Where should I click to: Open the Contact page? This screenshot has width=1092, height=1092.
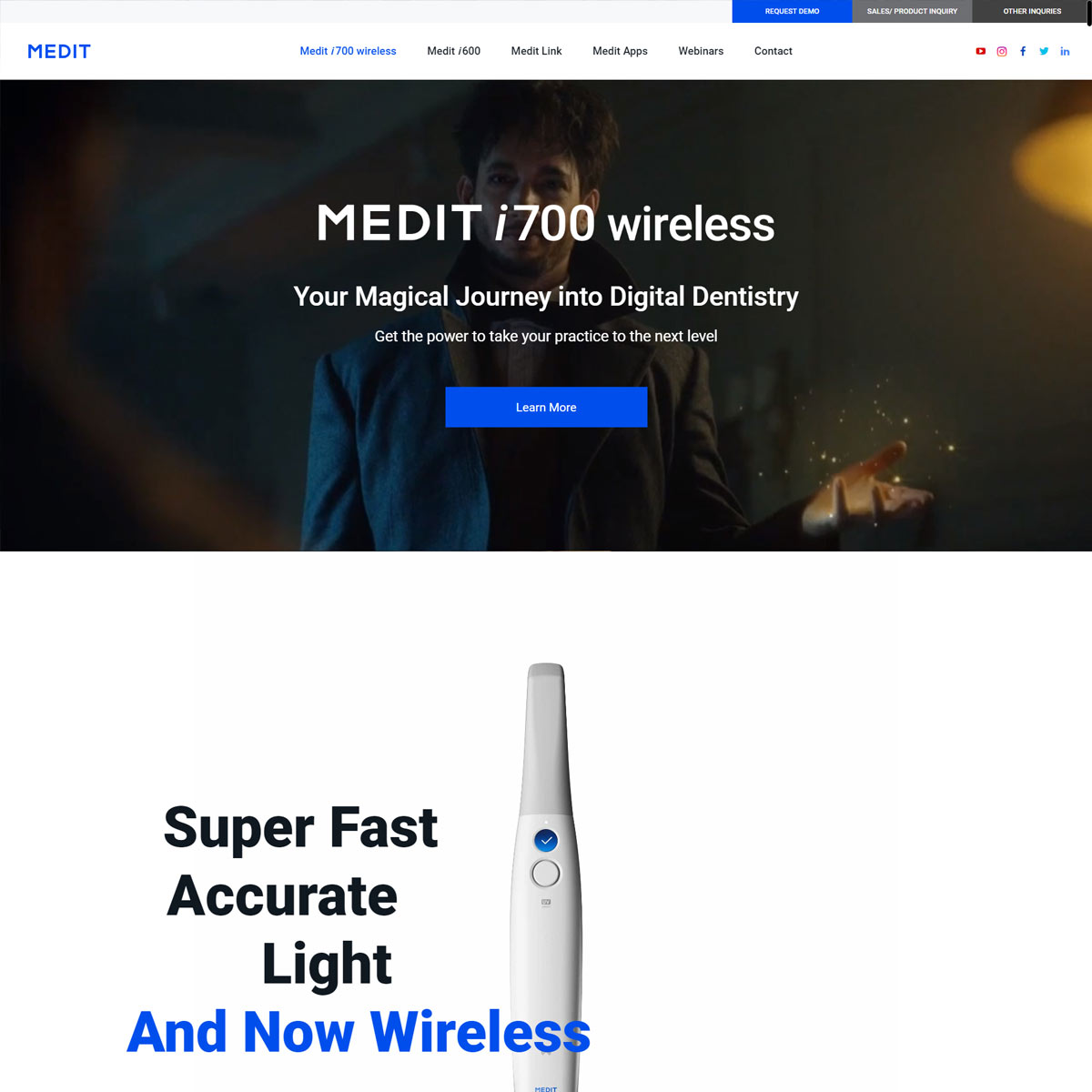coord(773,51)
